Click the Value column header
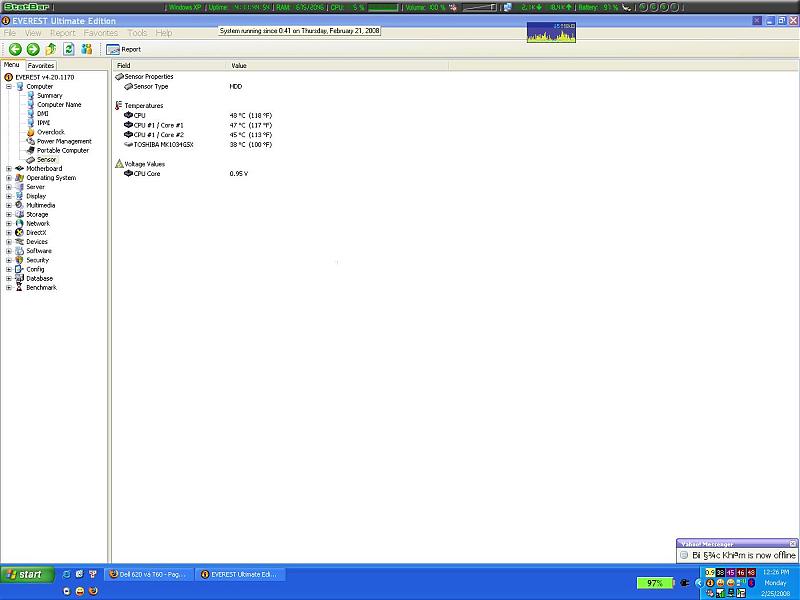This screenshot has height=600, width=800. click(239, 65)
